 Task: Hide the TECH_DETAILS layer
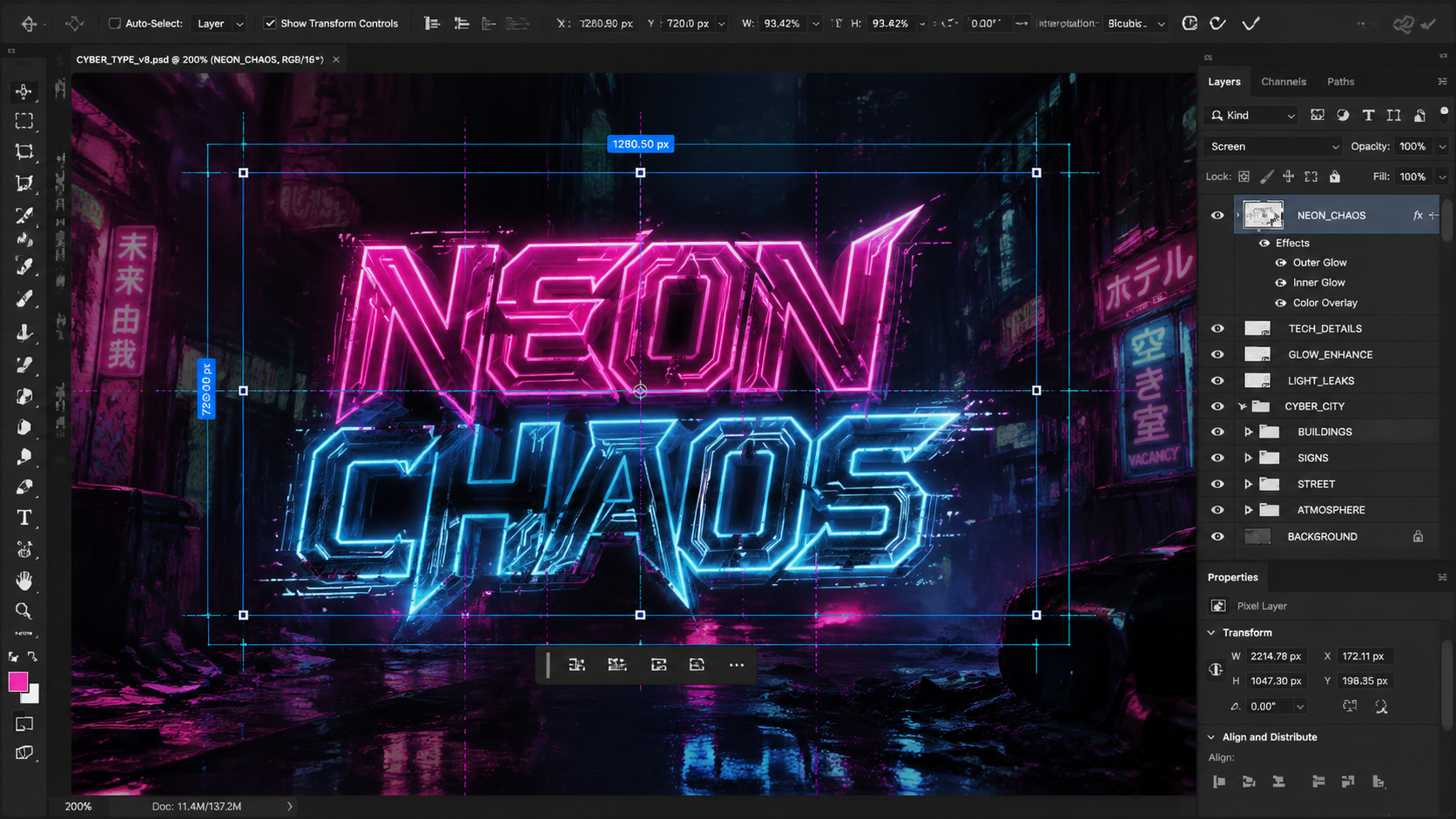pyautogui.click(x=1217, y=328)
